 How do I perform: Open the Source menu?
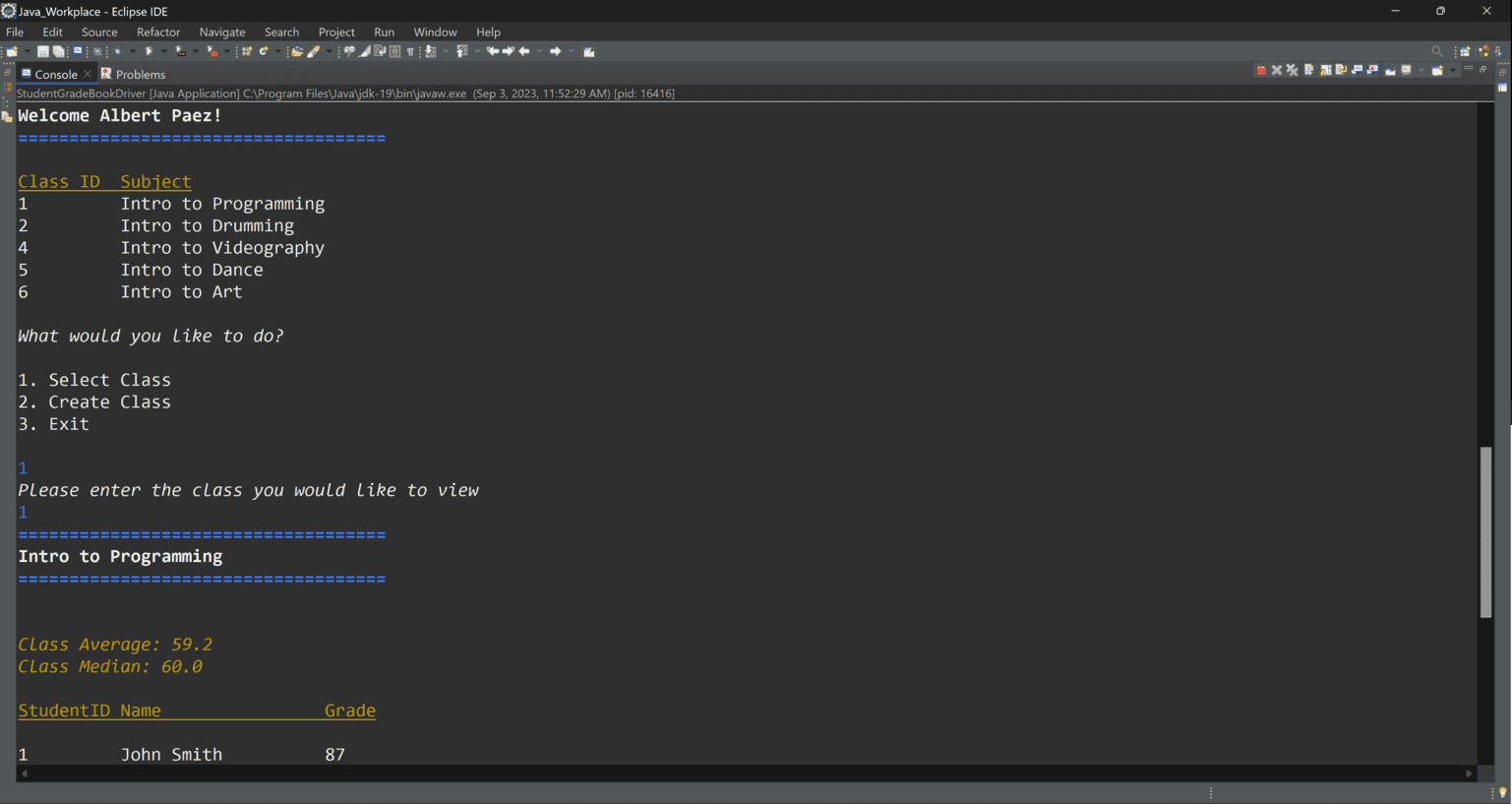pos(99,32)
